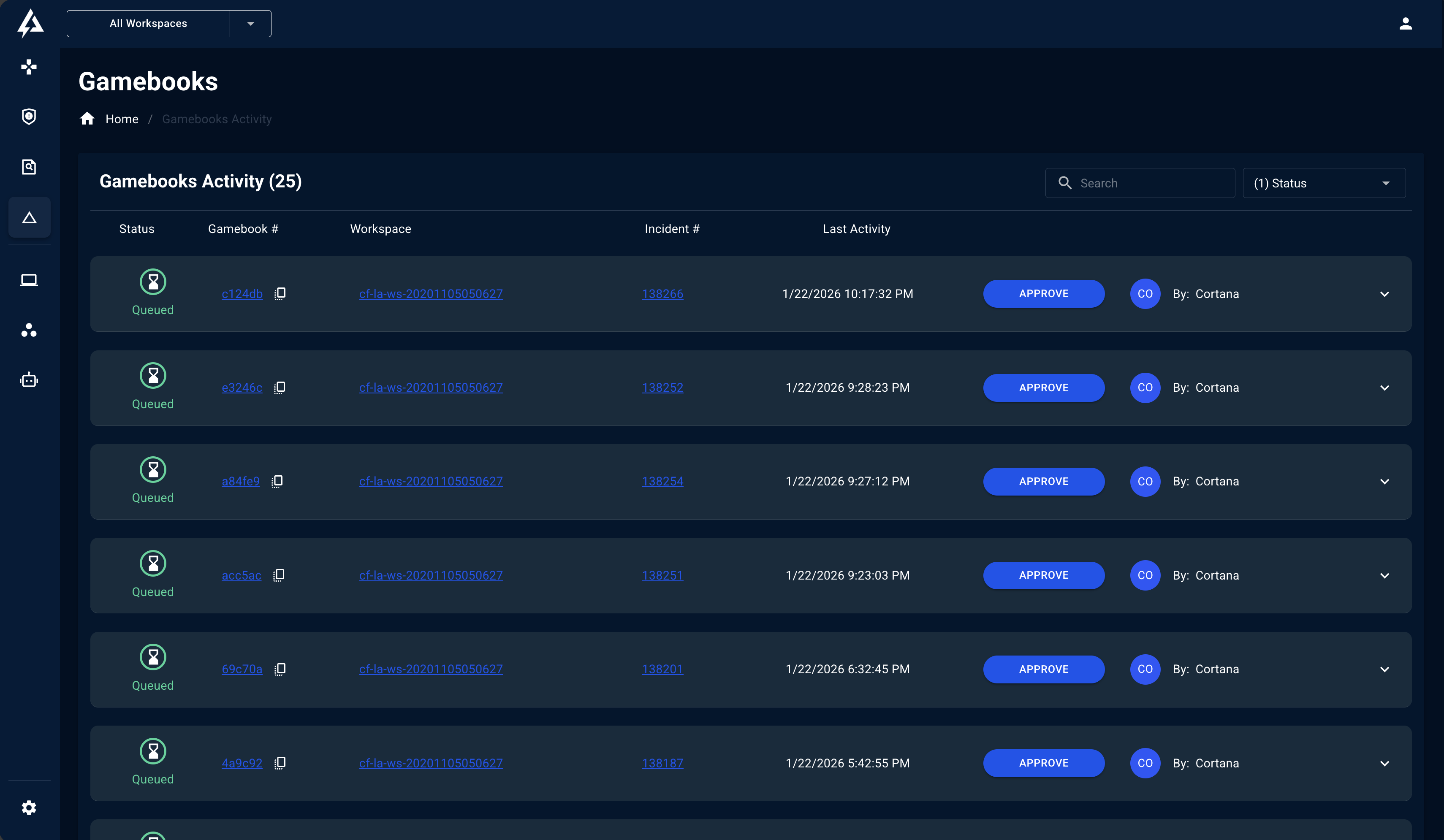
Task: Open user account profile icon
Action: coord(1405,24)
